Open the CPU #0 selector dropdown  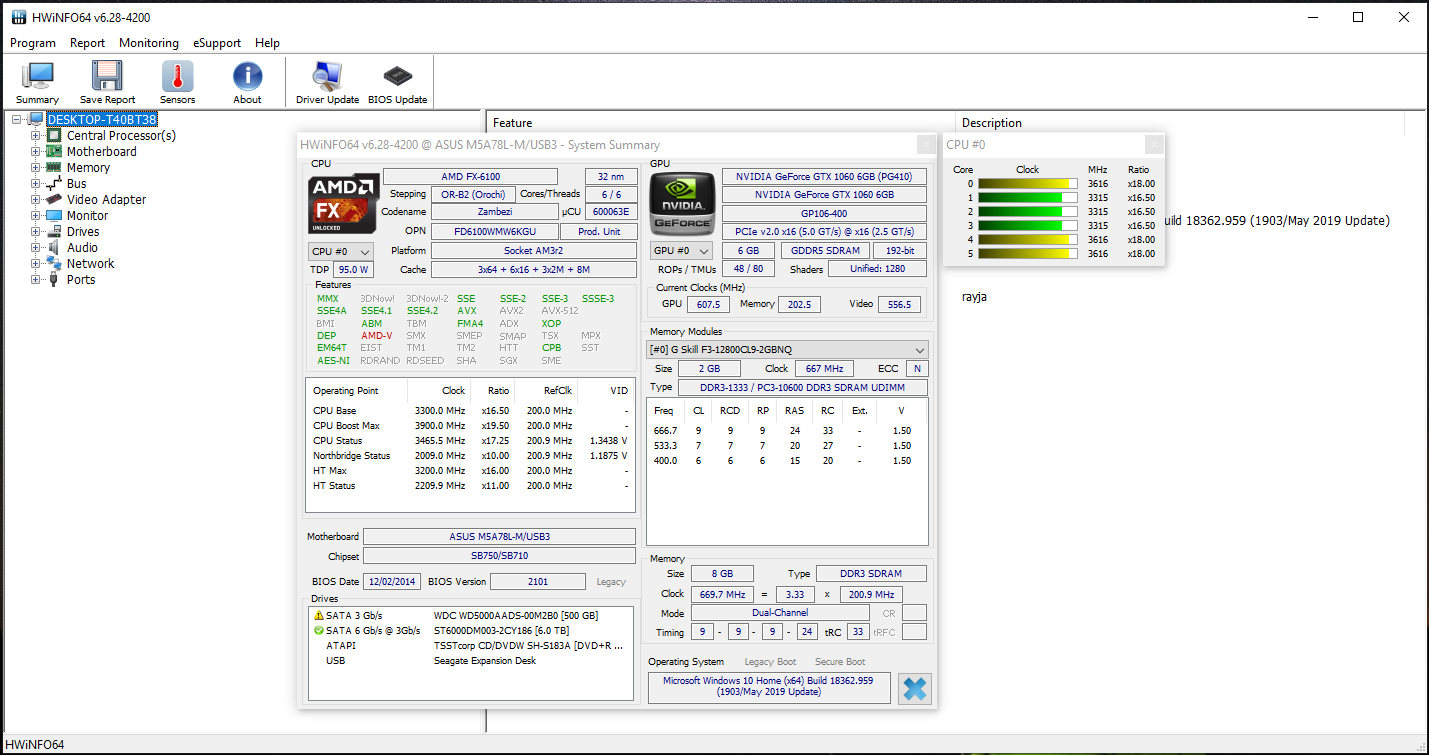[341, 251]
